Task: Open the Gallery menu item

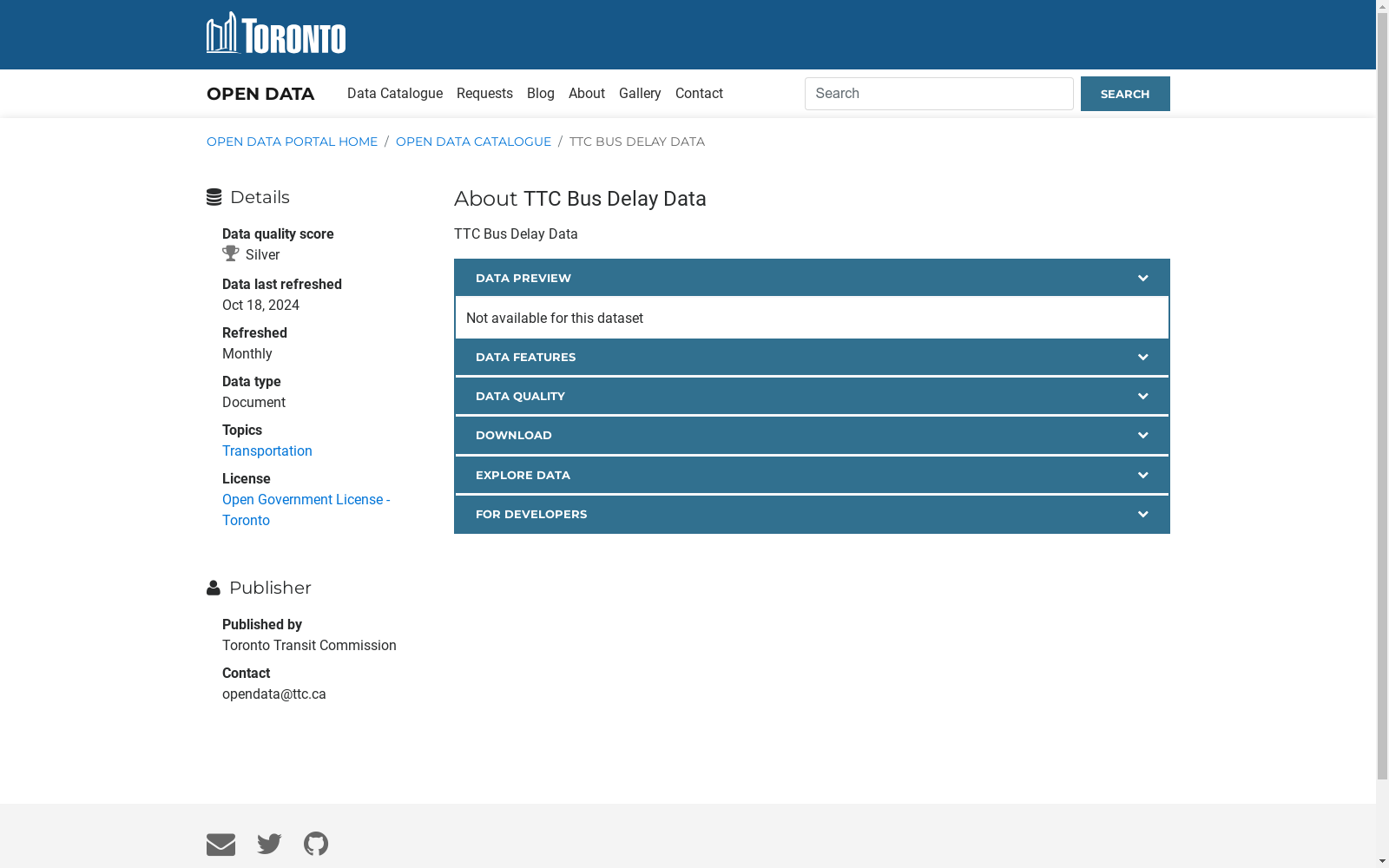Action: click(x=640, y=94)
